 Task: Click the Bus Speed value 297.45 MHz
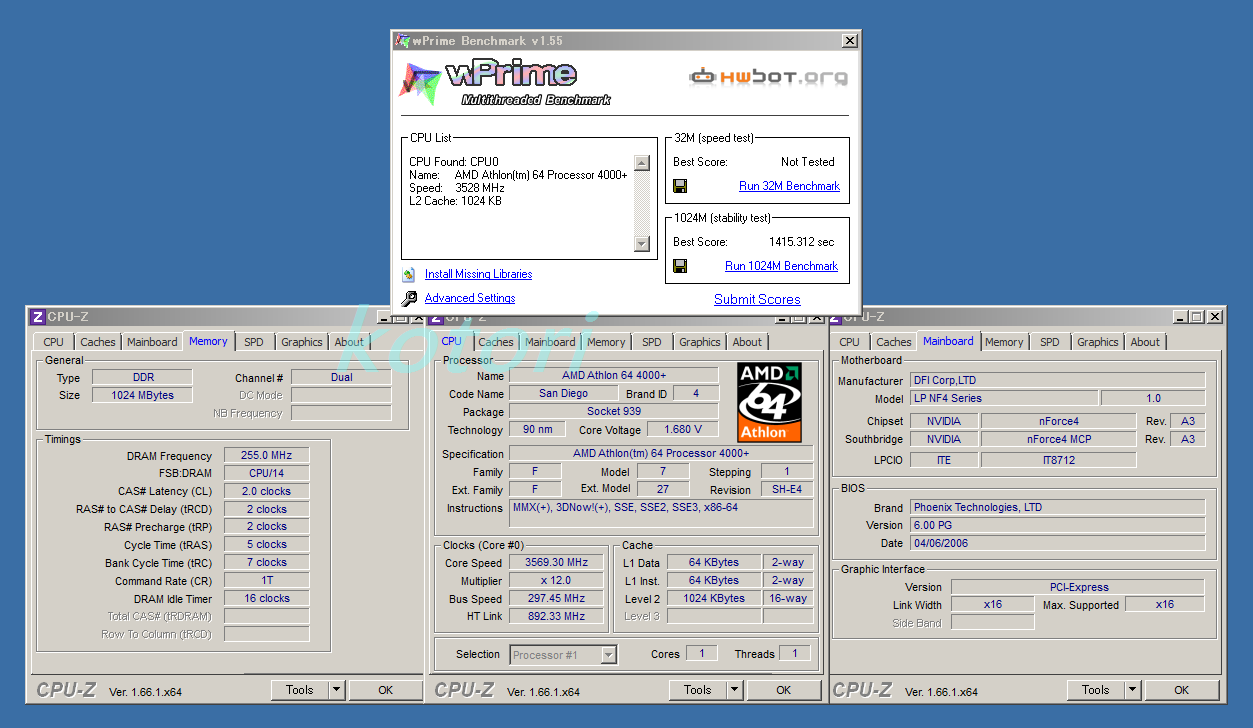coord(556,599)
